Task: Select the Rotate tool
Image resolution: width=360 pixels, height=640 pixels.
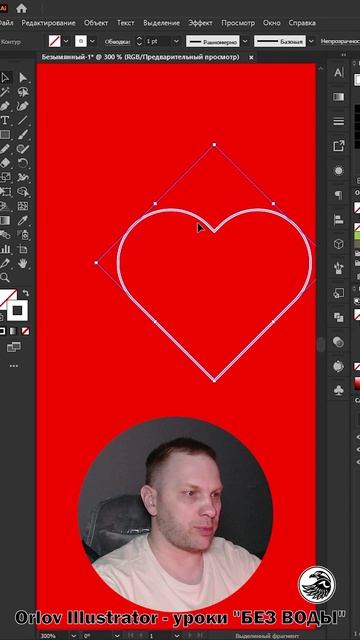Action: click(x=23, y=163)
